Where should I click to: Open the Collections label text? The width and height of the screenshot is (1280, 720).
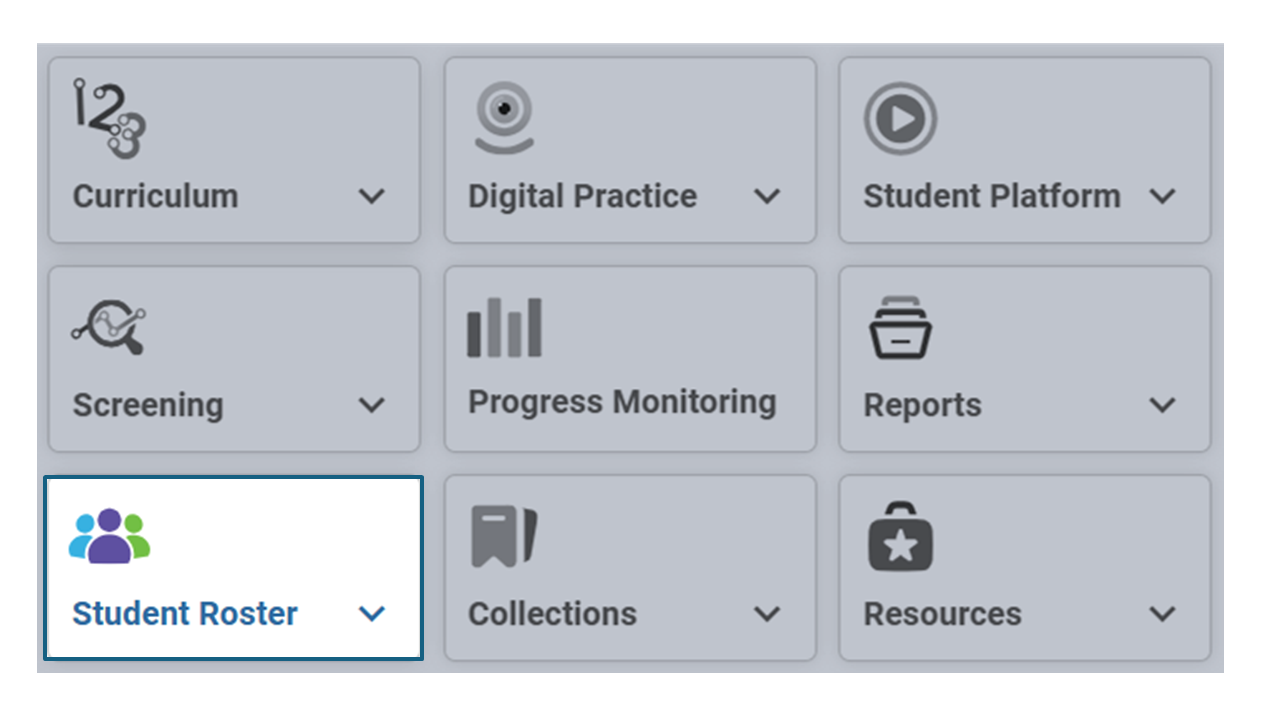pos(552,613)
